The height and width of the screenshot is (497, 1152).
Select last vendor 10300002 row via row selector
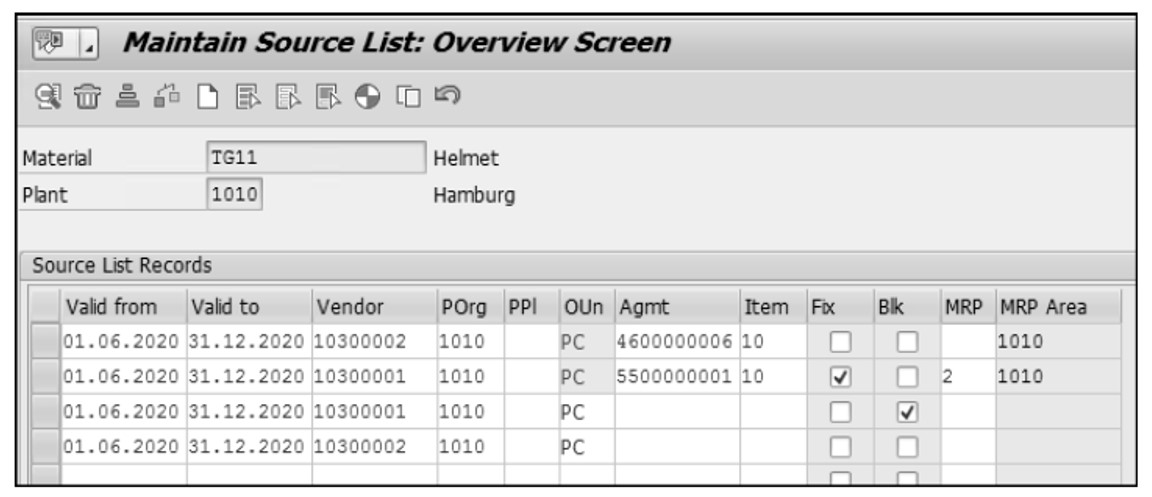tap(45, 447)
